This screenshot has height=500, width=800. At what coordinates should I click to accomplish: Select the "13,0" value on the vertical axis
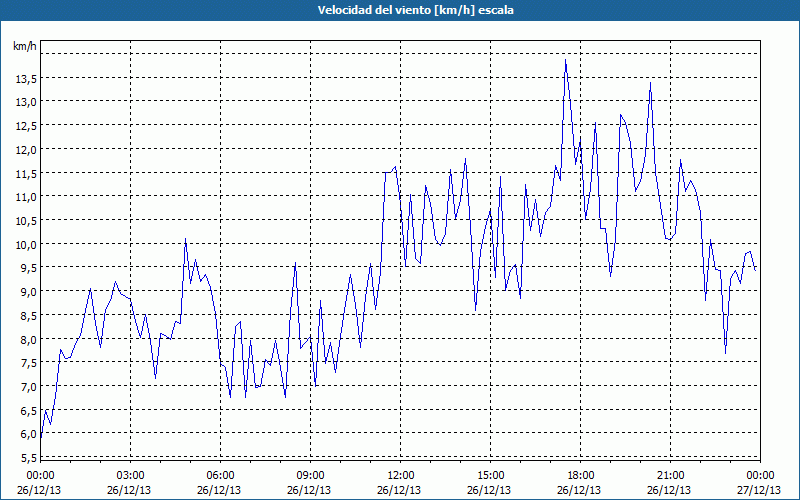tap(27, 102)
